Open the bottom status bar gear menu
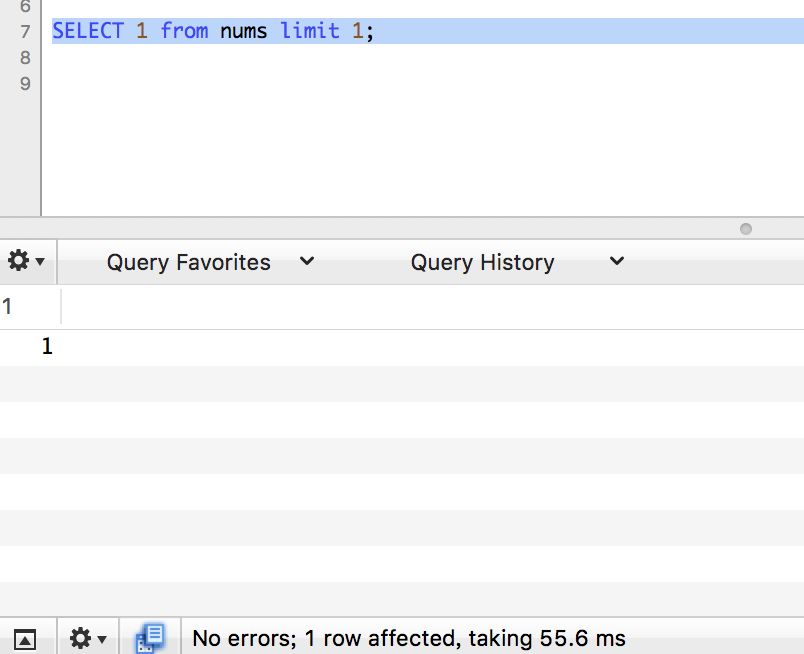Image resolution: width=804 pixels, height=654 pixels. 87,638
